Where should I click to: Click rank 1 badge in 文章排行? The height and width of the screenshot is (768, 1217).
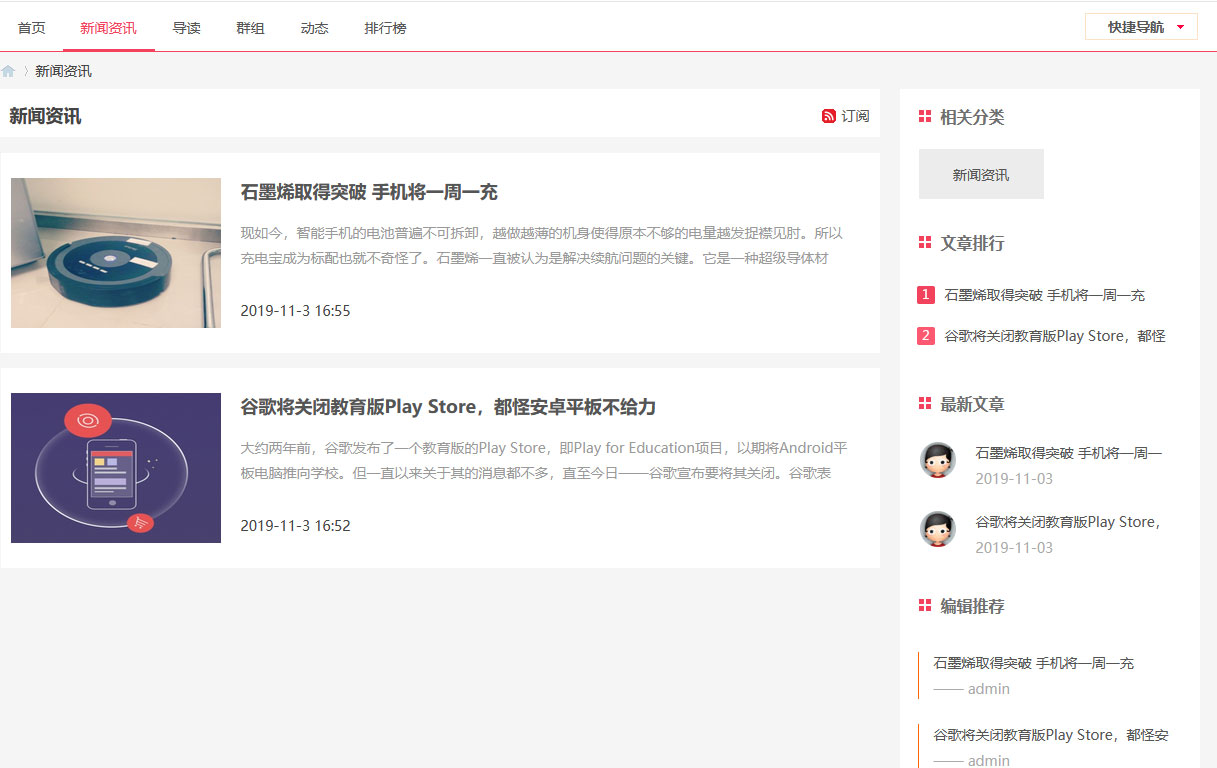[x=925, y=295]
